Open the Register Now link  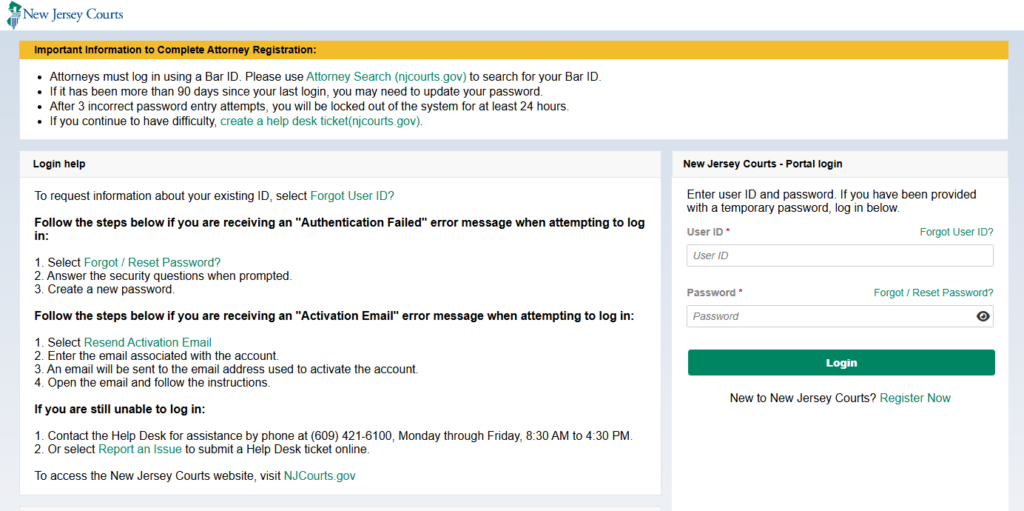(x=915, y=398)
